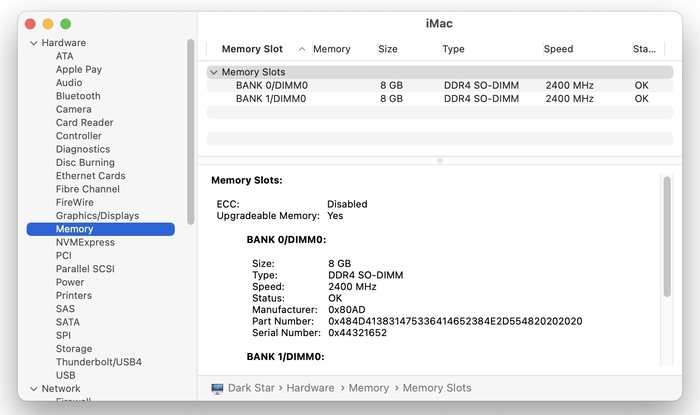Open Bluetooth in the sidebar
Image resolution: width=700 pixels, height=415 pixels.
(78, 96)
